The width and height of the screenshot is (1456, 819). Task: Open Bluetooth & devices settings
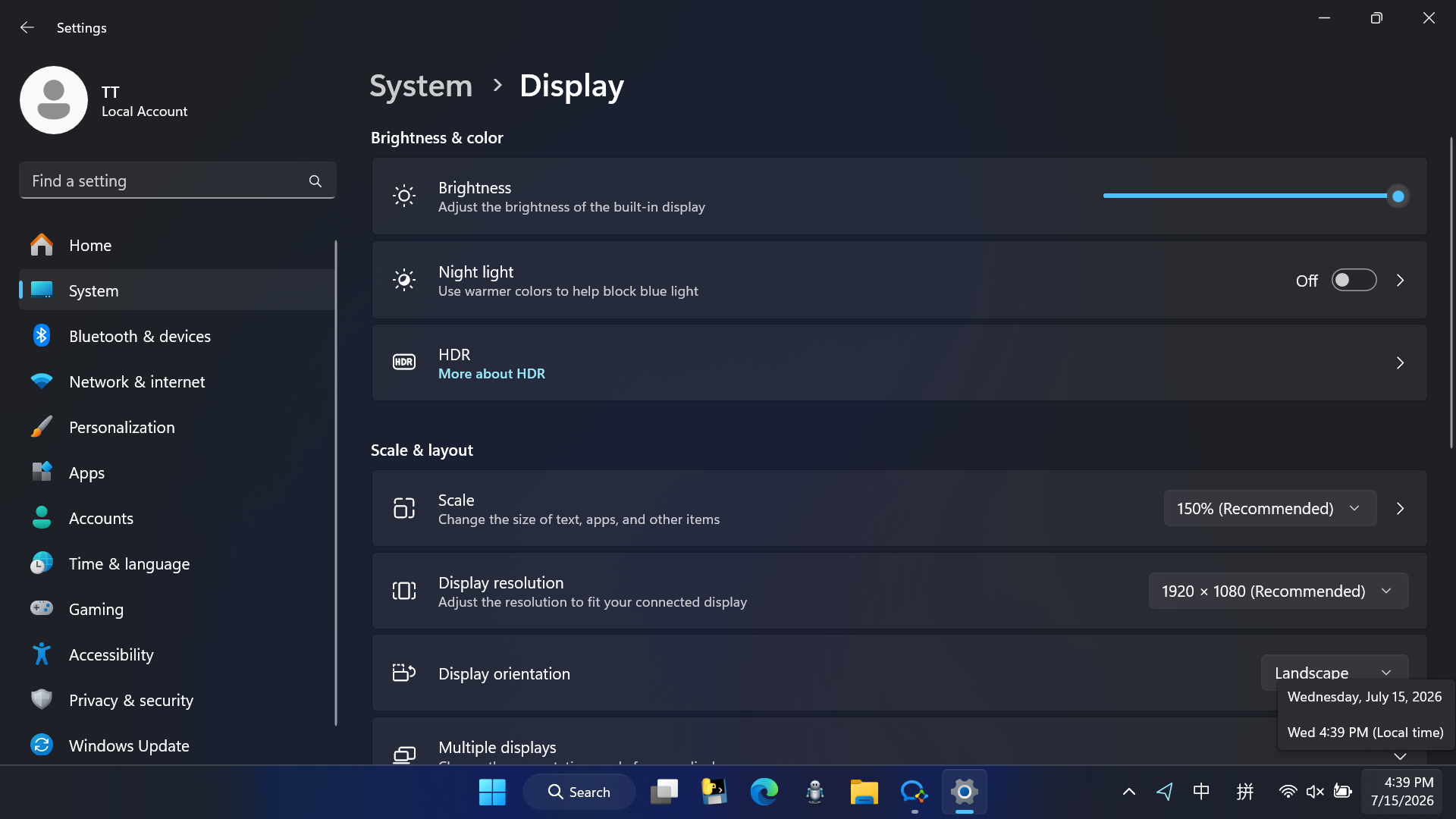tap(176, 336)
